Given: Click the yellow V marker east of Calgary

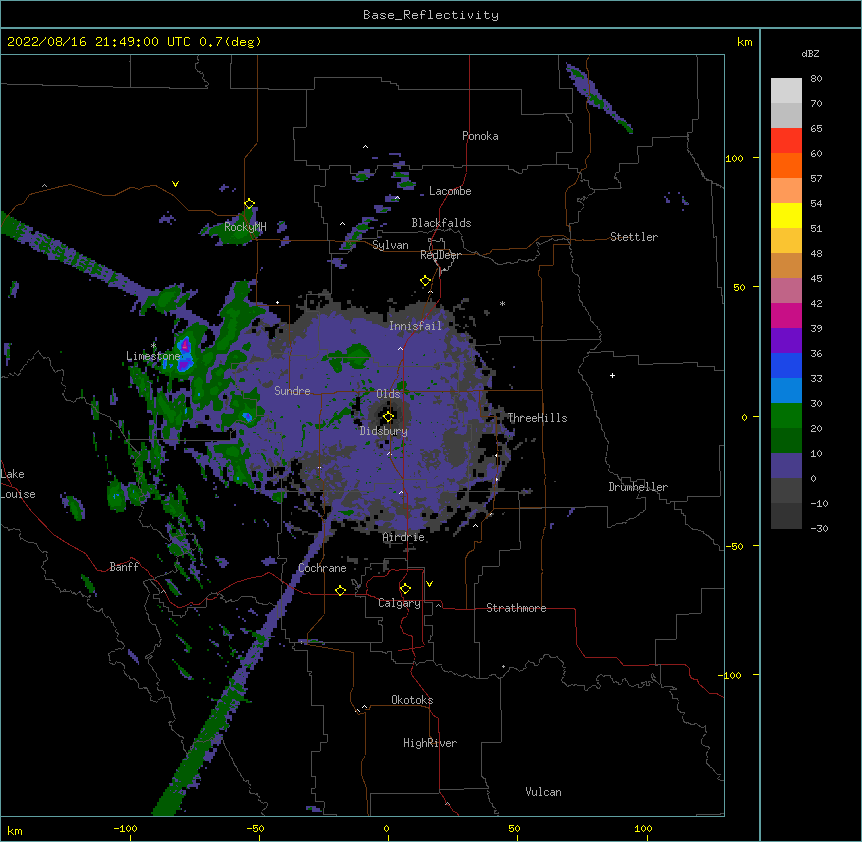Looking at the screenshot, I should tap(429, 584).
